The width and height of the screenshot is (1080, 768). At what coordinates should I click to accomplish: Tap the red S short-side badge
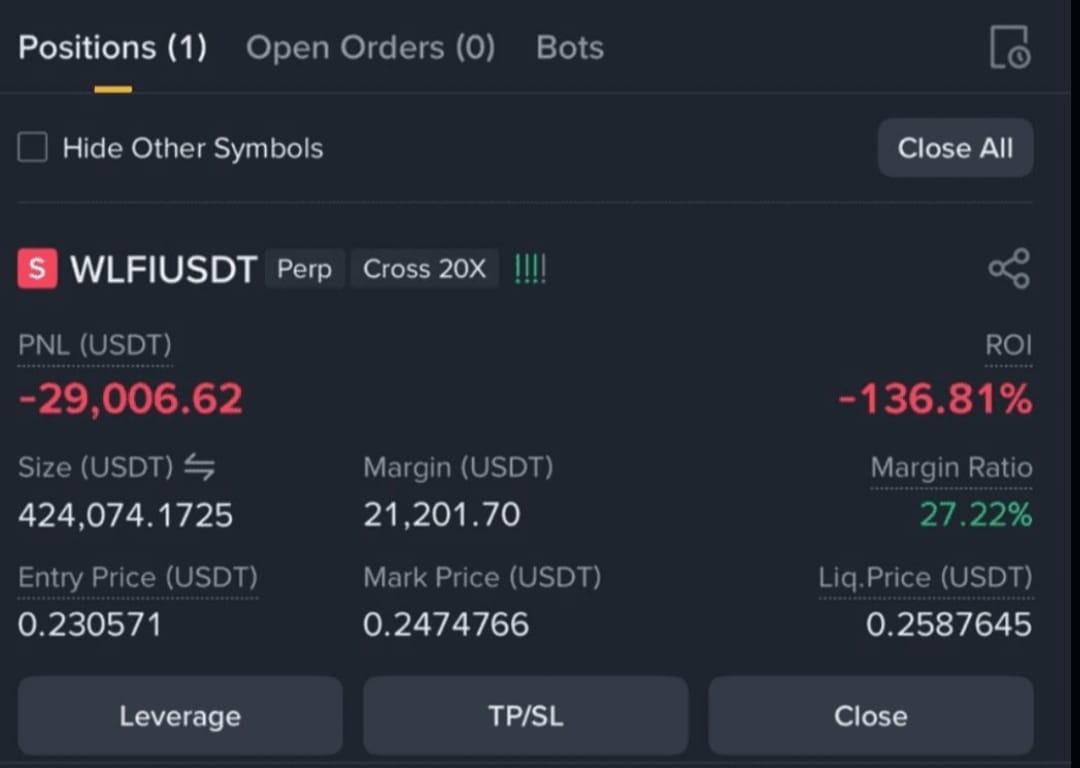point(37,269)
